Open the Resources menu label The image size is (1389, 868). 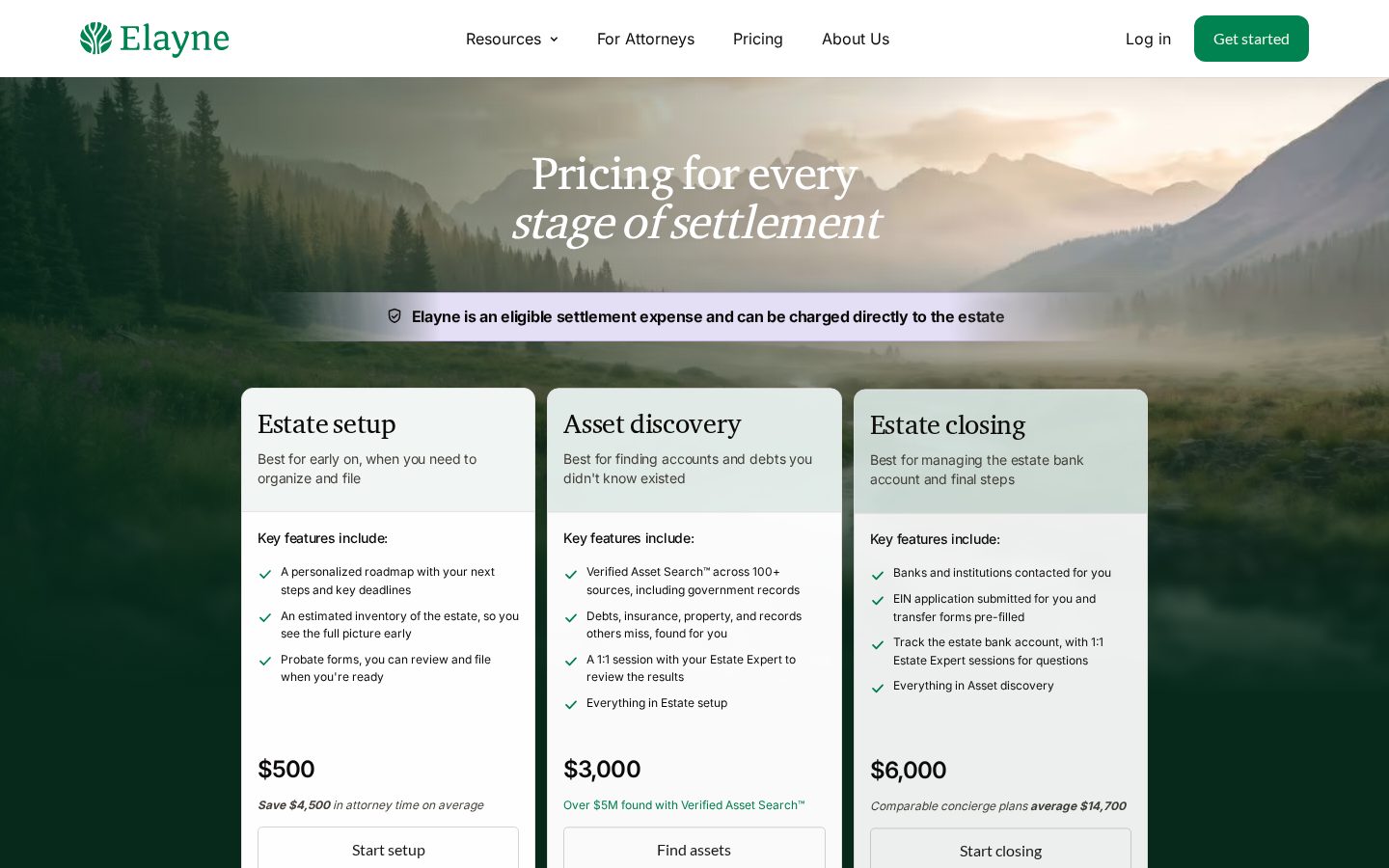[x=504, y=39]
